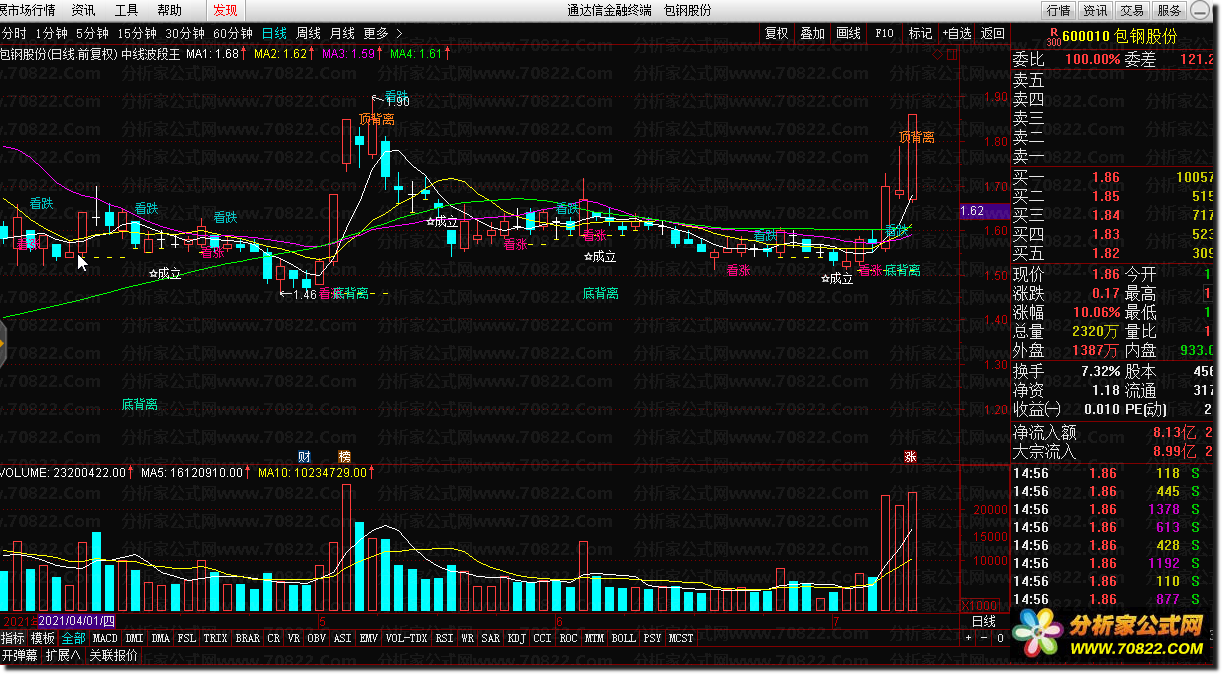Viewport: 1223px width, 674px height.
Task: Click the 画线 drawing button
Action: tap(849, 33)
